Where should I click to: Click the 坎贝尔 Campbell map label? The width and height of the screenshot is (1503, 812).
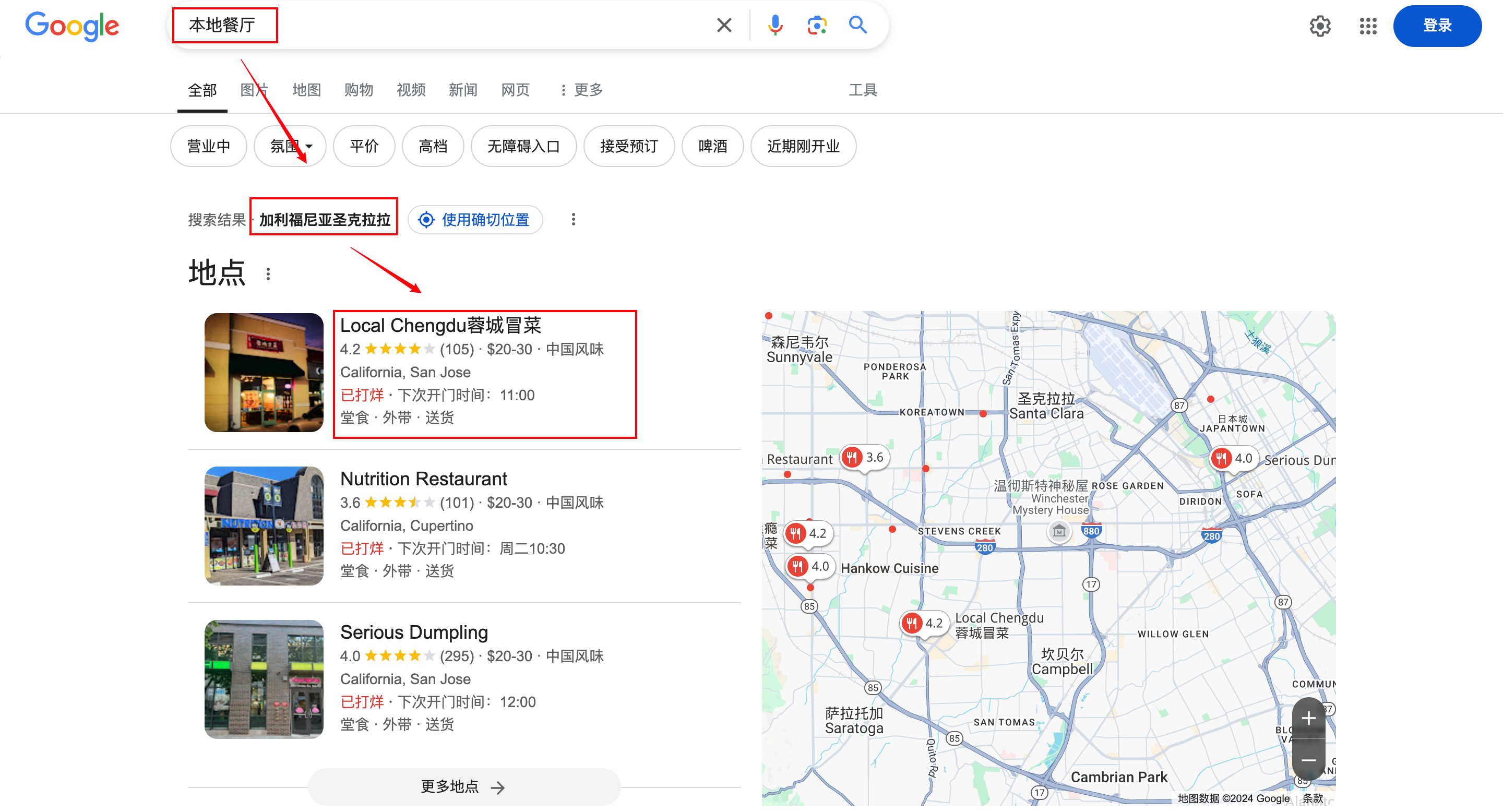coord(1062,662)
